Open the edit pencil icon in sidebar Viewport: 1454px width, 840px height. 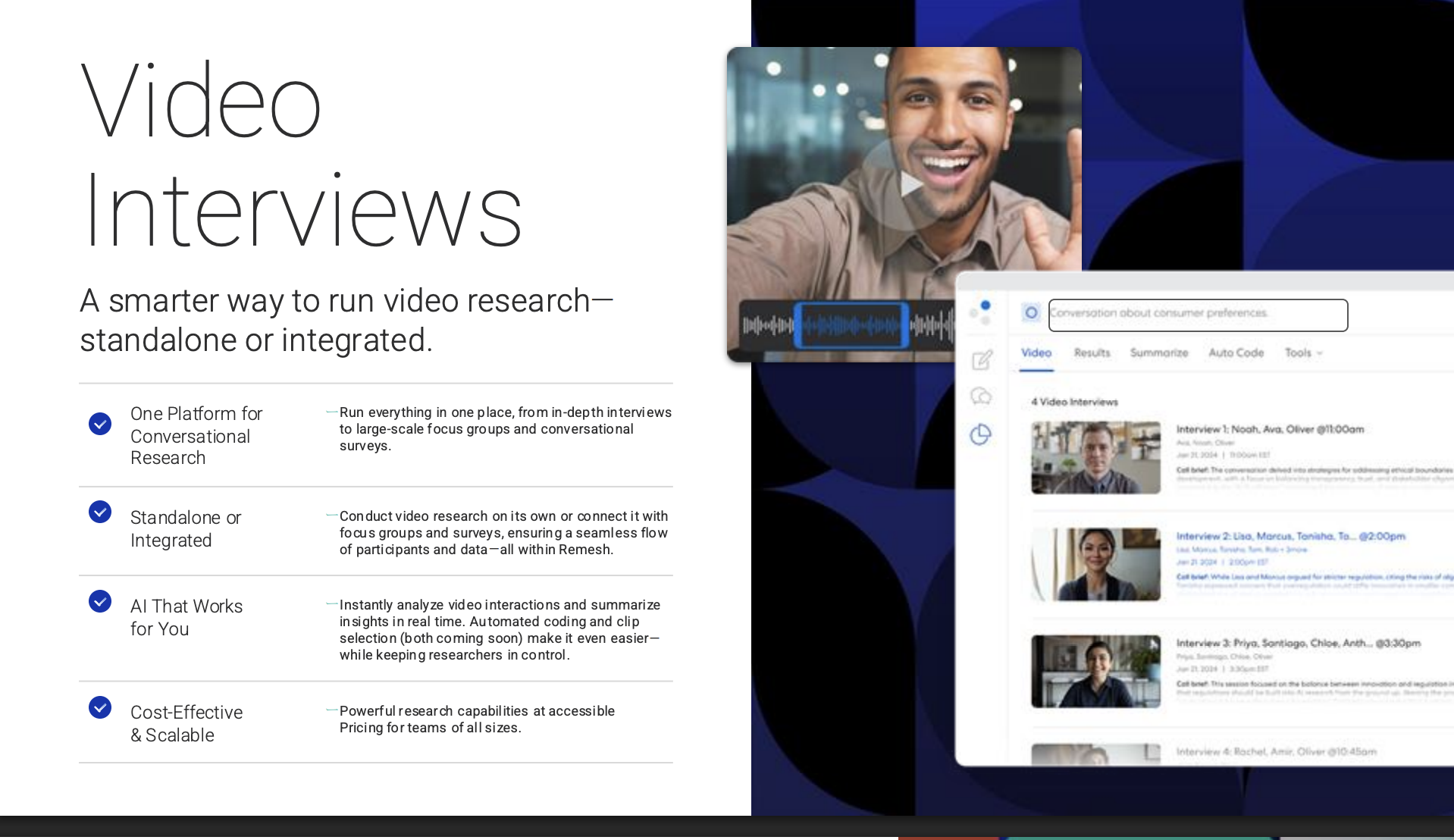982,359
